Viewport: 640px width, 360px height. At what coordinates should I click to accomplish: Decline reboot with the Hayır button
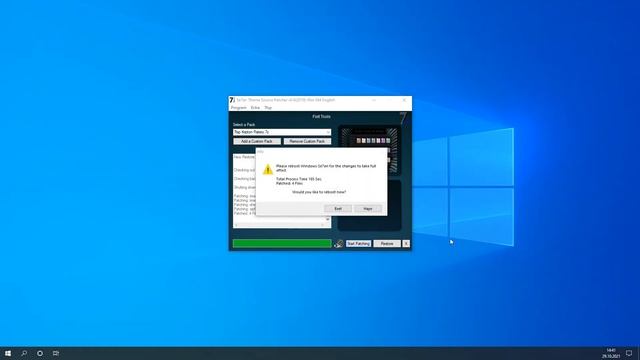pos(368,209)
